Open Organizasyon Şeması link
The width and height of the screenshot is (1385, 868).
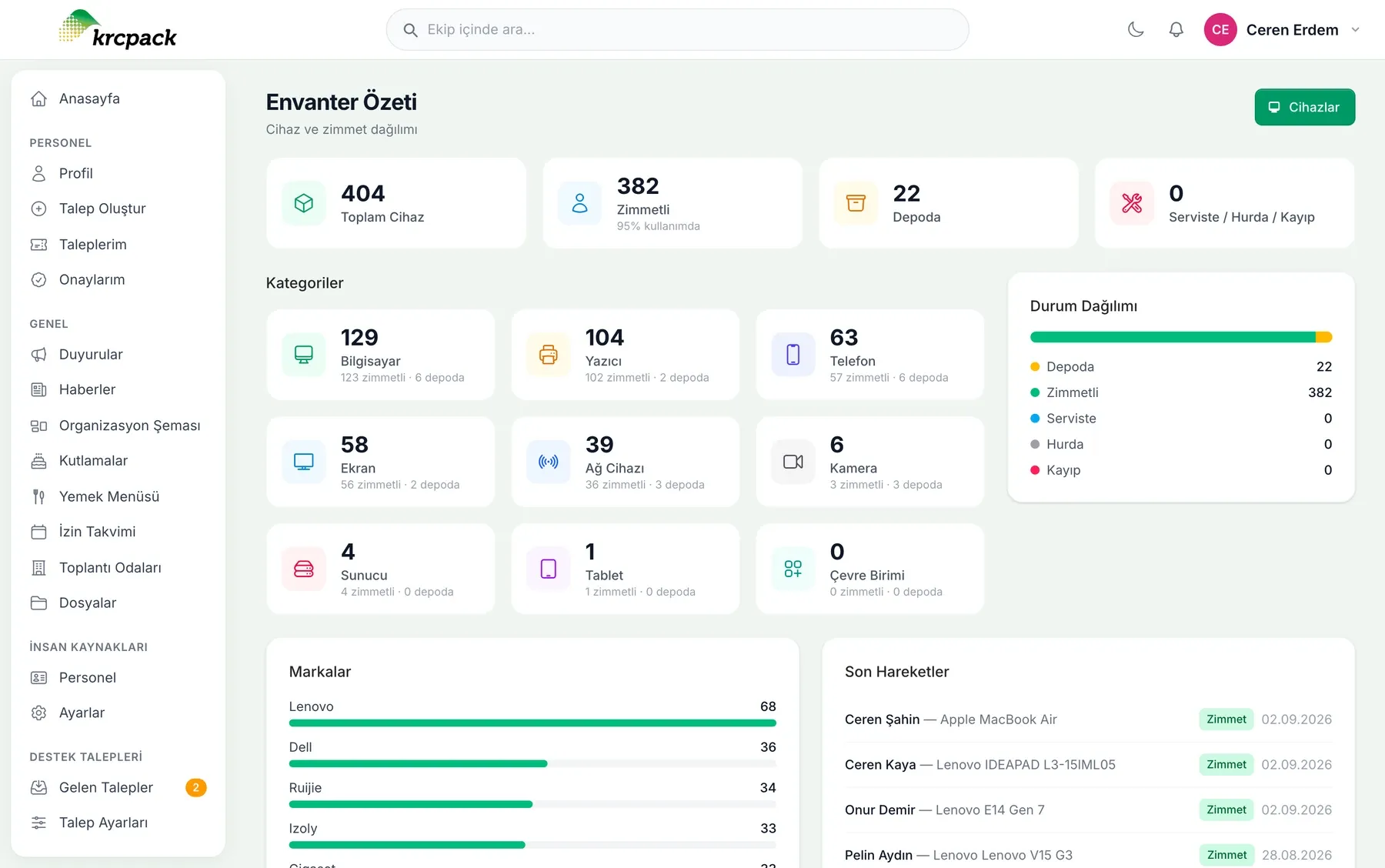pyautogui.click(x=118, y=426)
